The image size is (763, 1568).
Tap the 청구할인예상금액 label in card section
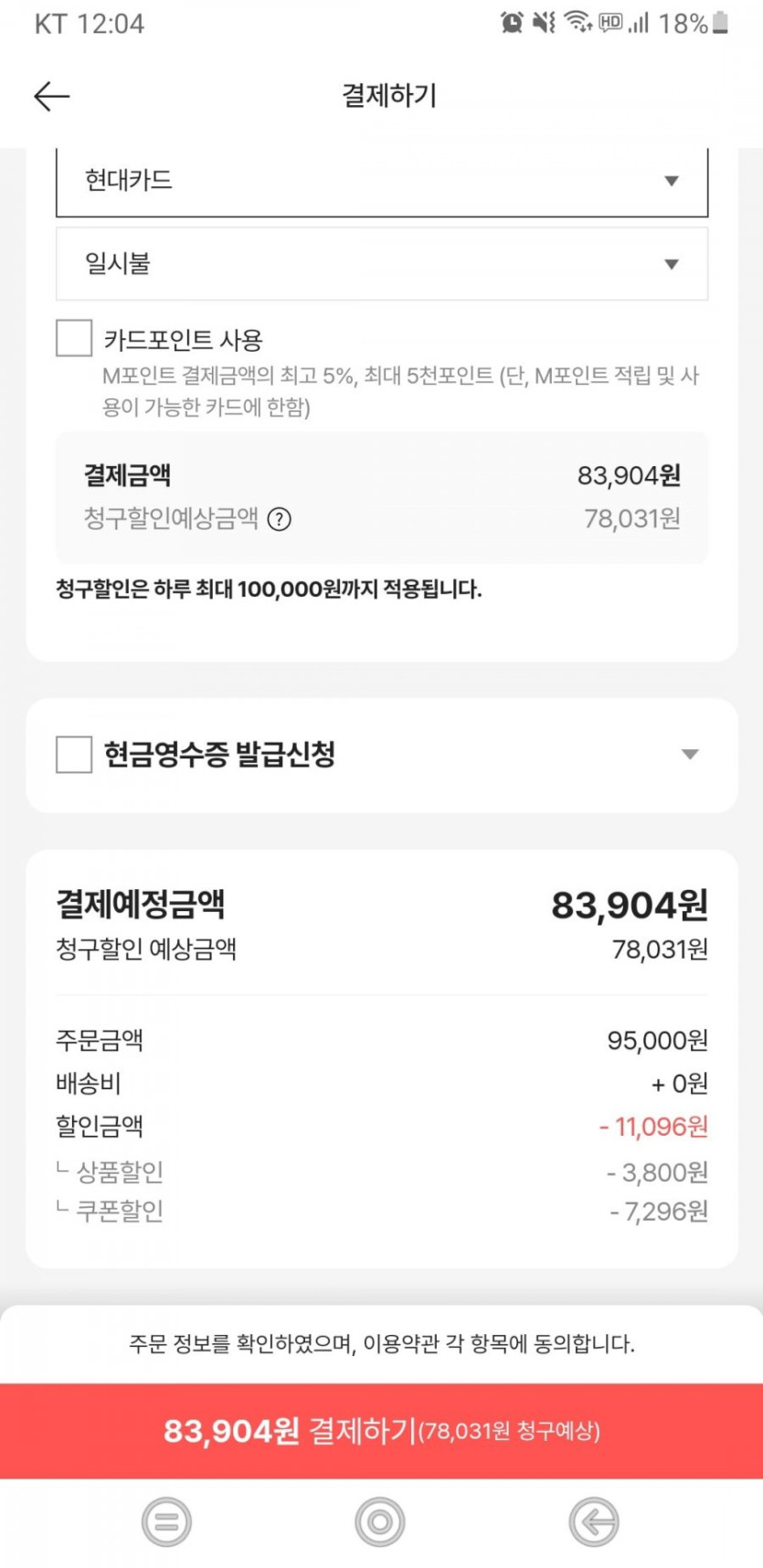coord(172,519)
